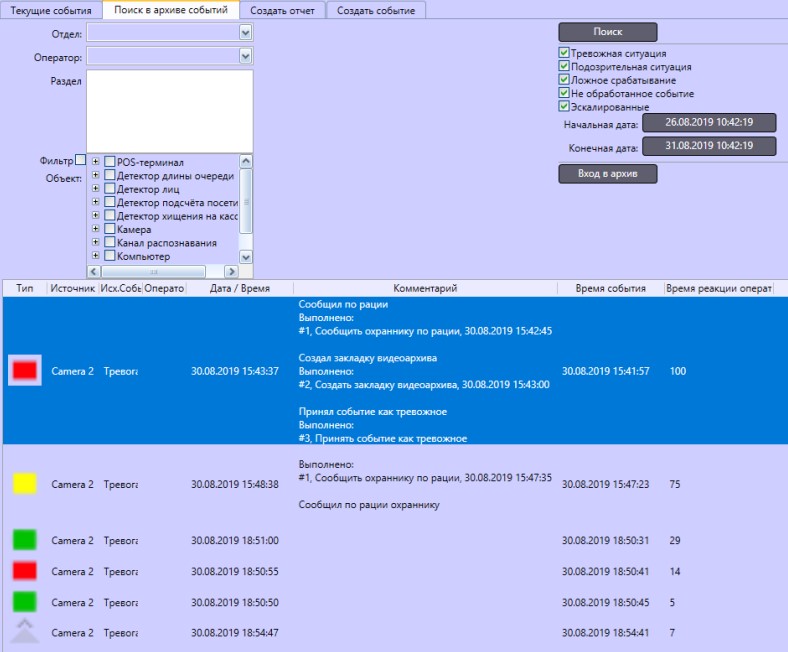
Task: Click the Исх.Событие column header
Action: pos(120,288)
